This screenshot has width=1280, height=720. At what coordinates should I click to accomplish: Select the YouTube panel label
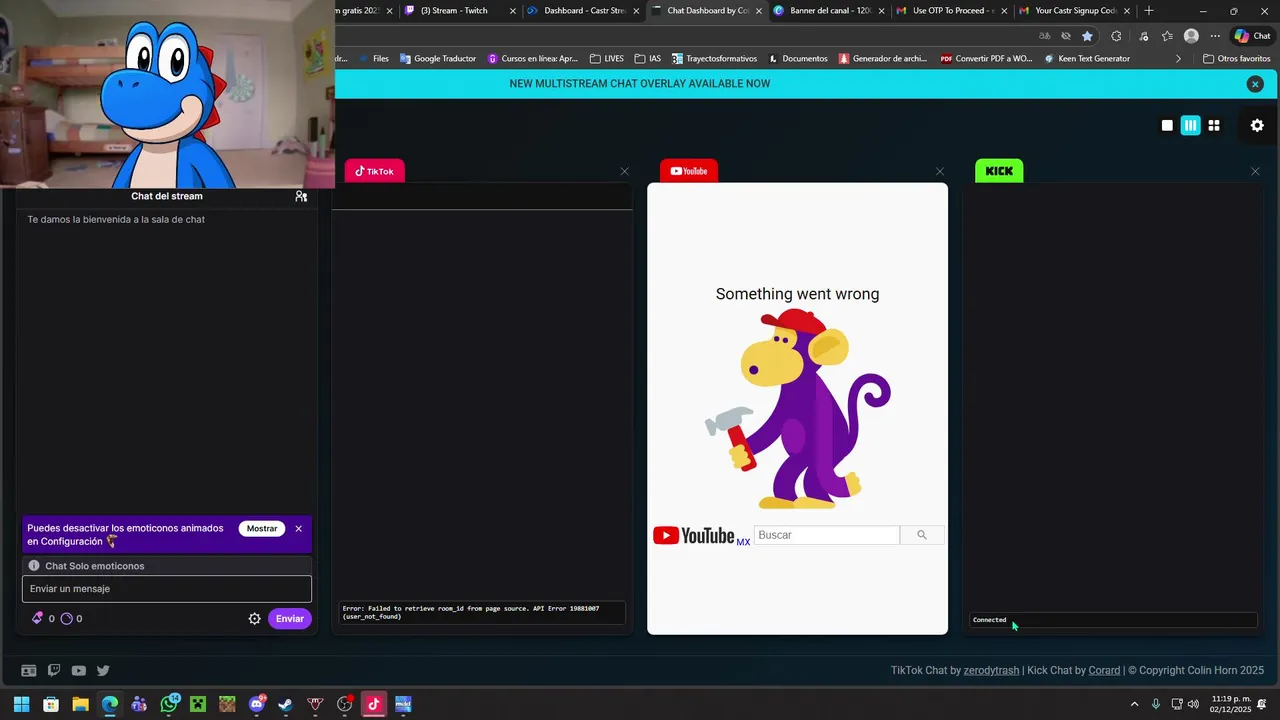(x=689, y=171)
